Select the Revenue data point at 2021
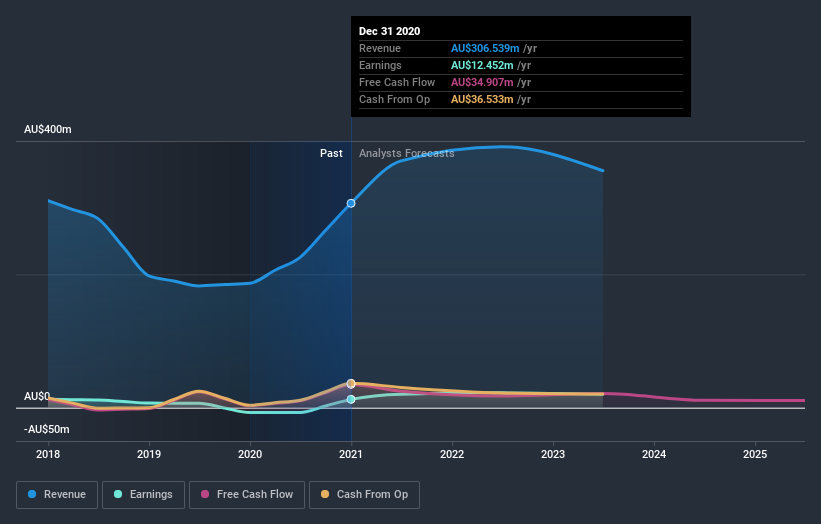Viewport: 821px width, 524px height. [351, 203]
